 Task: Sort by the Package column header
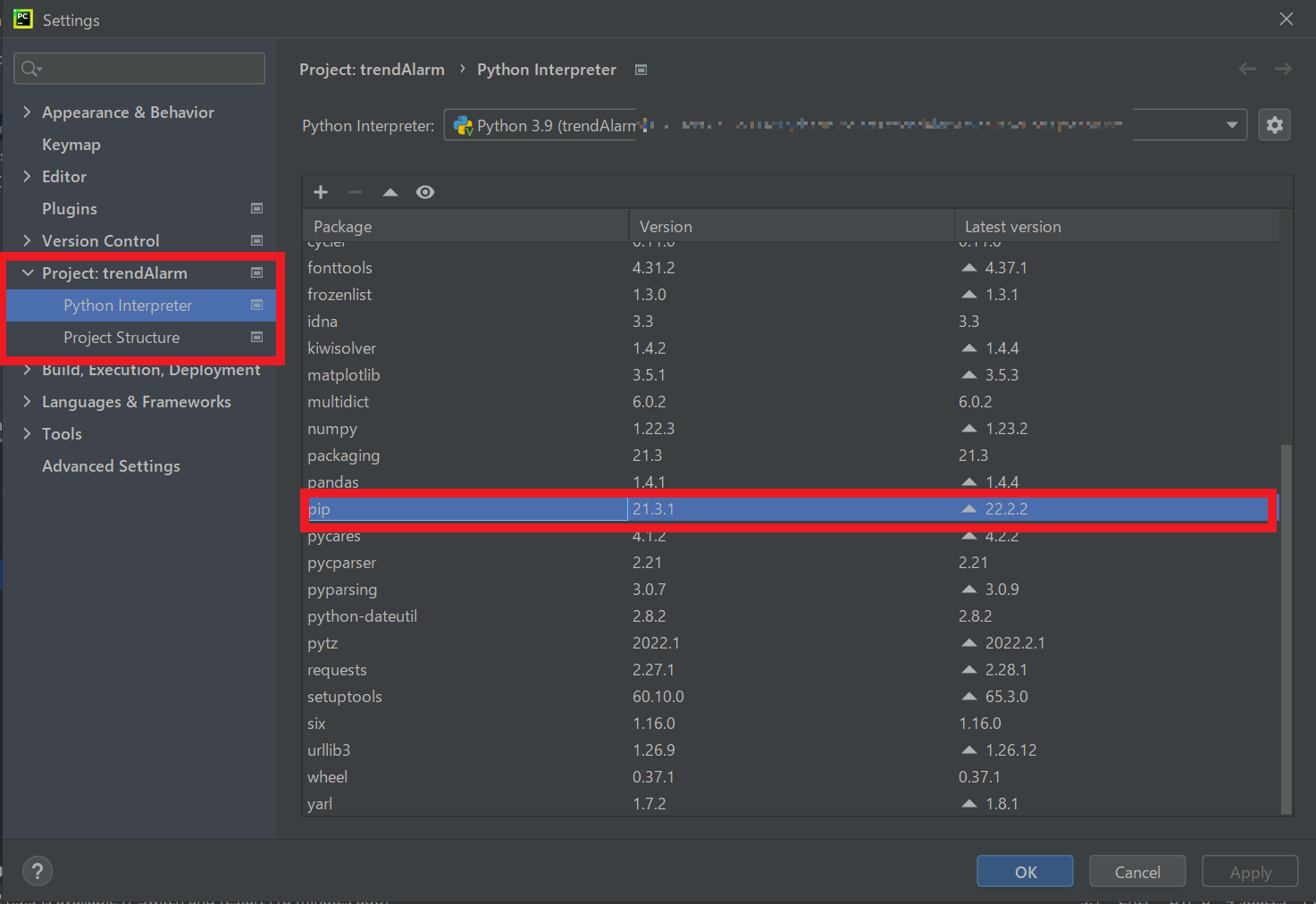465,226
